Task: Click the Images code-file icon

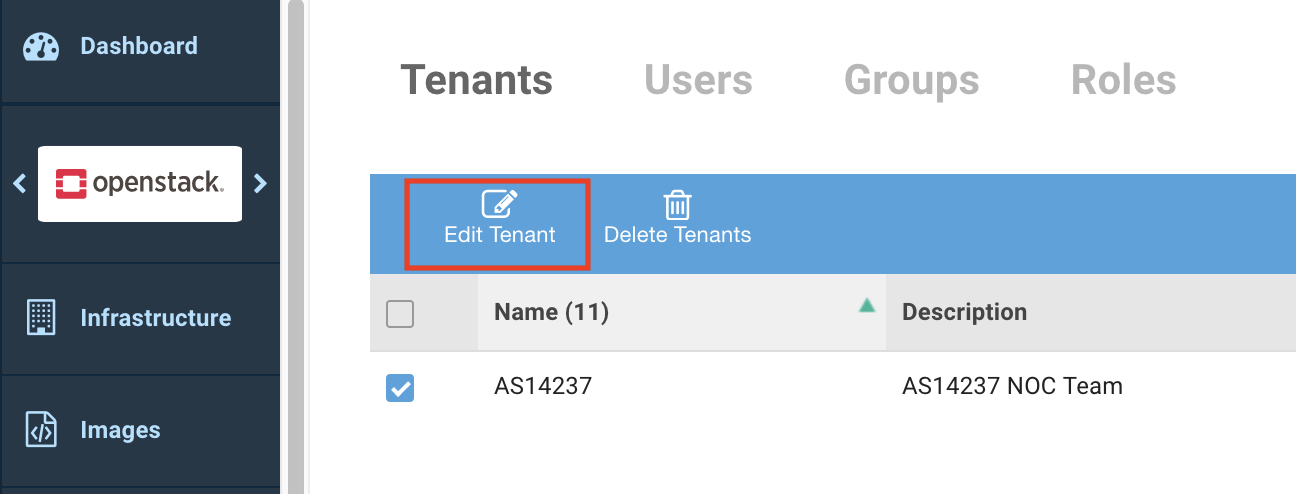Action: [41, 430]
